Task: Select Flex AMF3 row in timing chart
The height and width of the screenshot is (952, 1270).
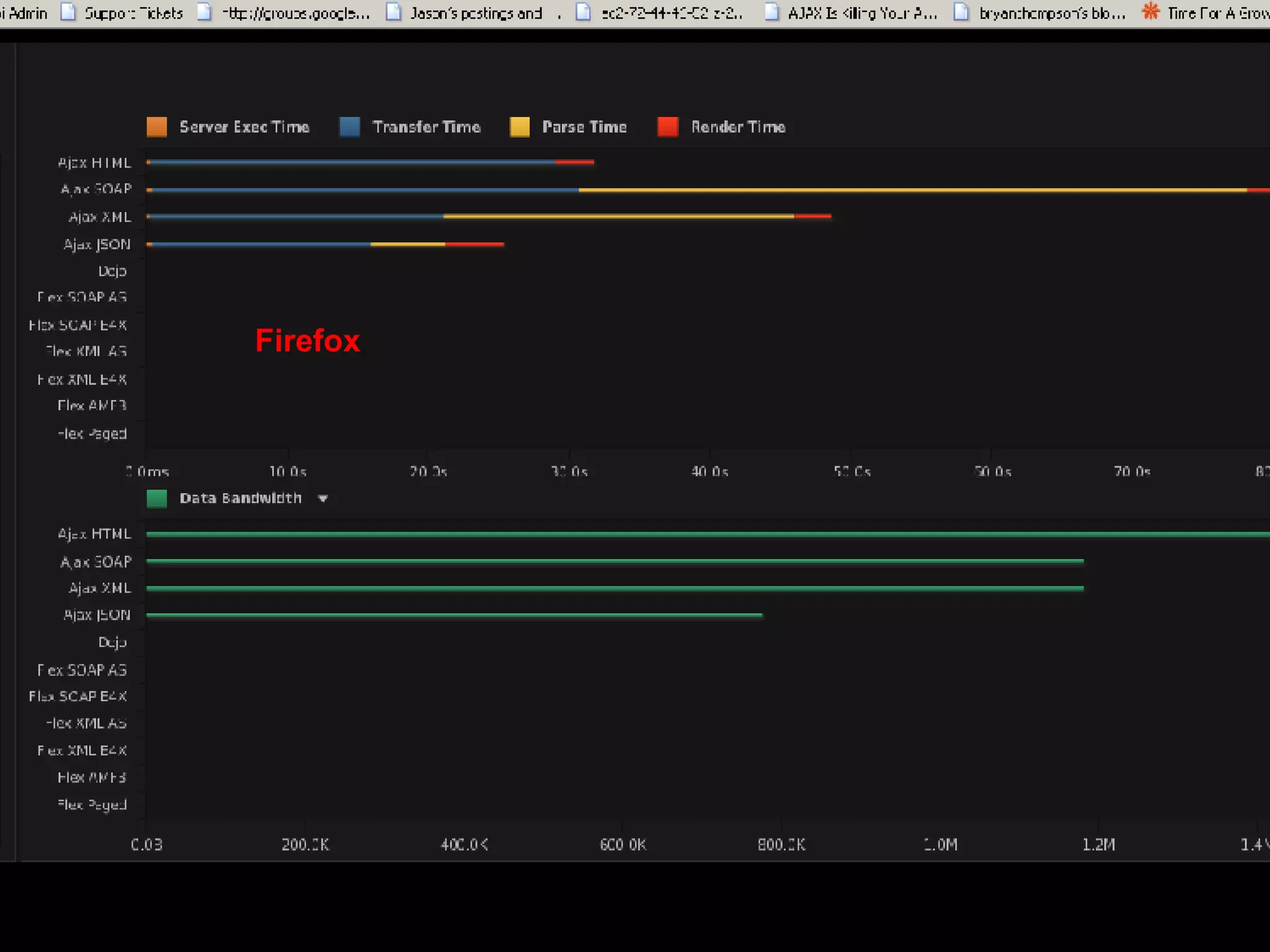Action: click(92, 405)
